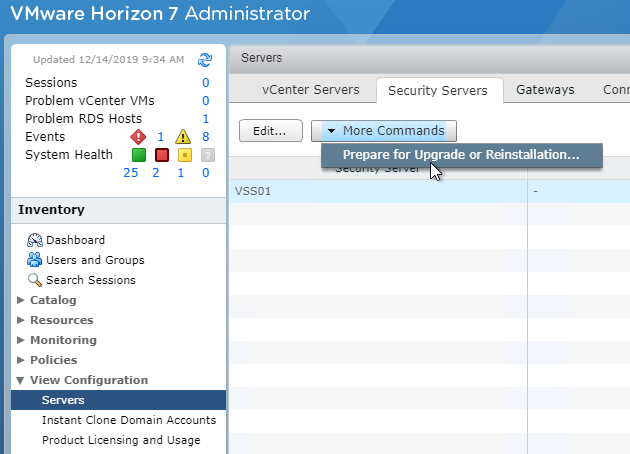
Task: Click the red diamond error events icon
Action: (x=138, y=137)
